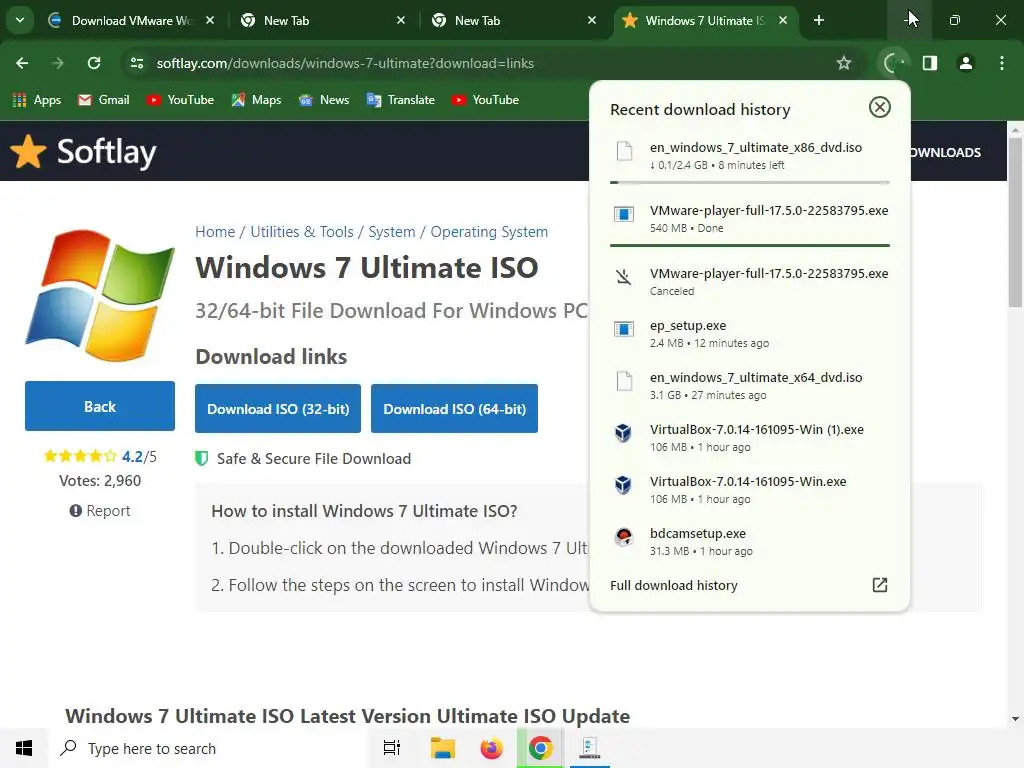Open en_windows_7_ultimate_x64_dvd.iso entry
Screen dimensions: 1024x768
pyautogui.click(x=750, y=385)
